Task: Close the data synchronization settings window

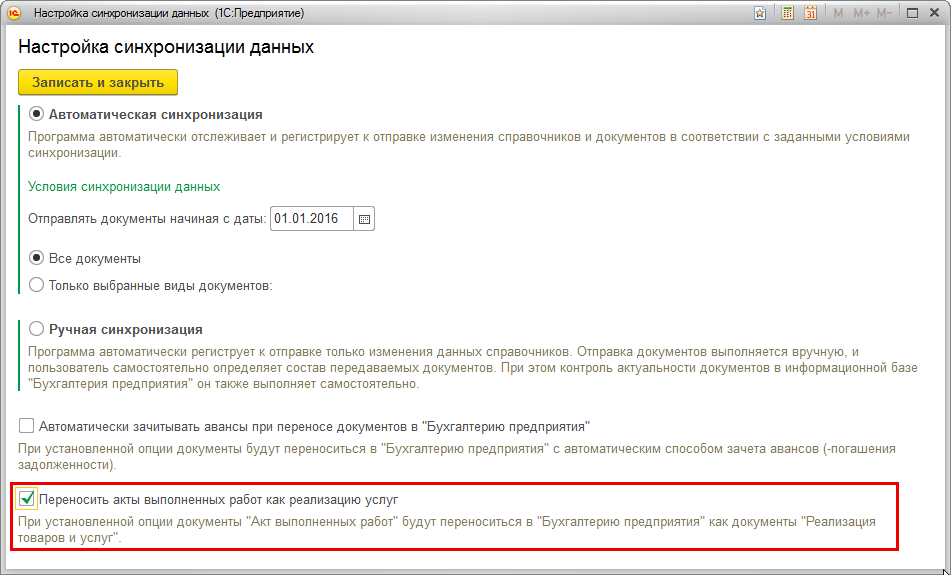Action: (935, 13)
